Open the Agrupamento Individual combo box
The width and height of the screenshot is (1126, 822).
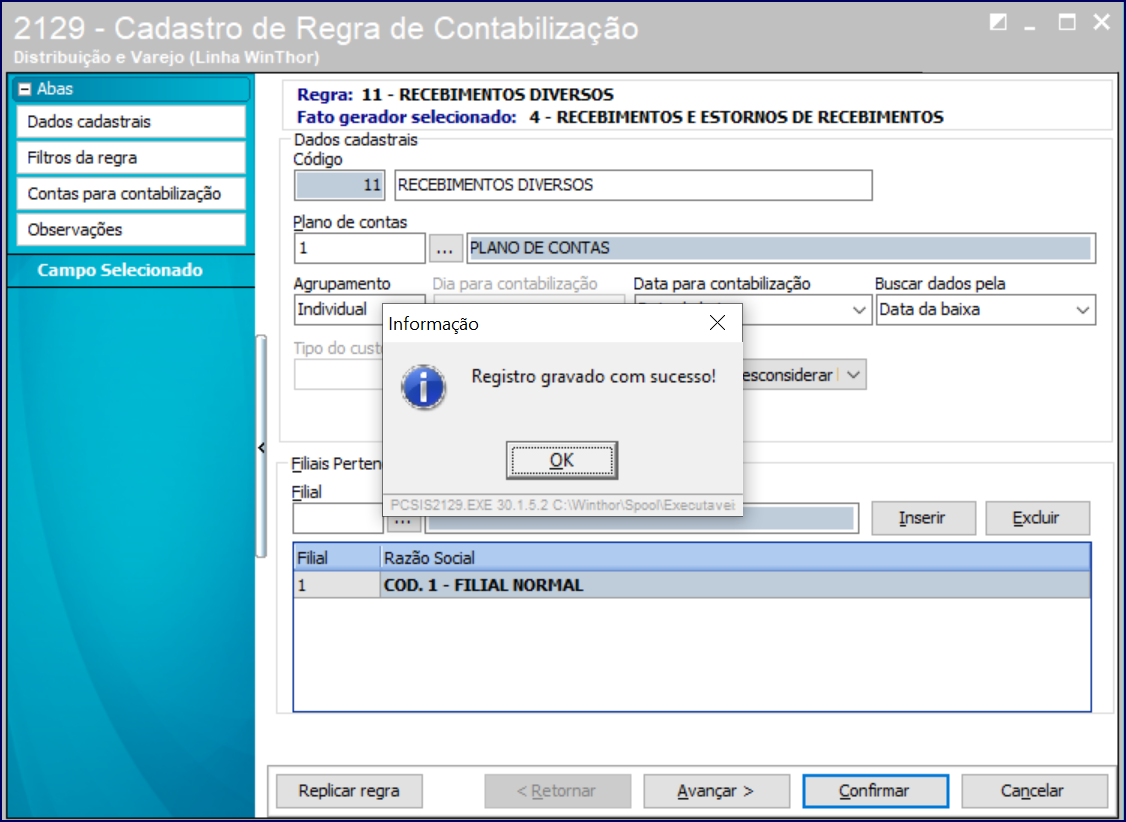(x=339, y=309)
